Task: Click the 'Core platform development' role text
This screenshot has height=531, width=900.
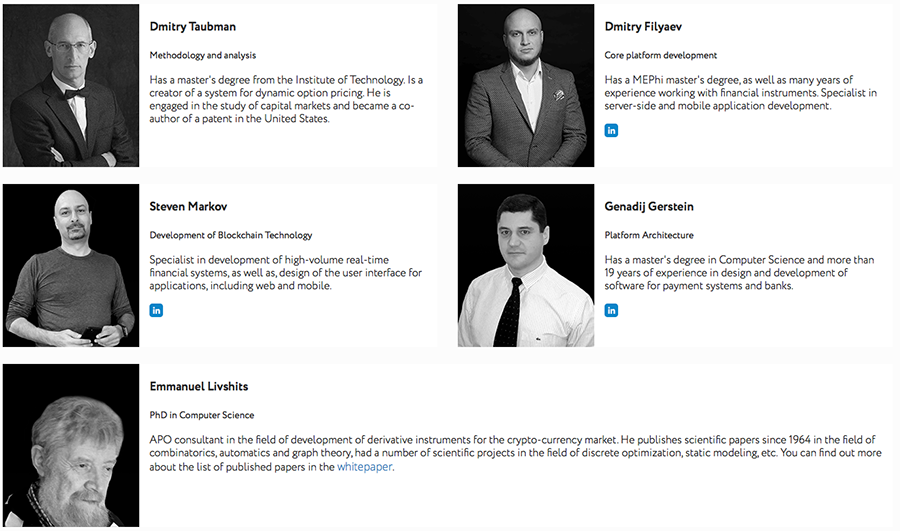Action: [x=661, y=56]
